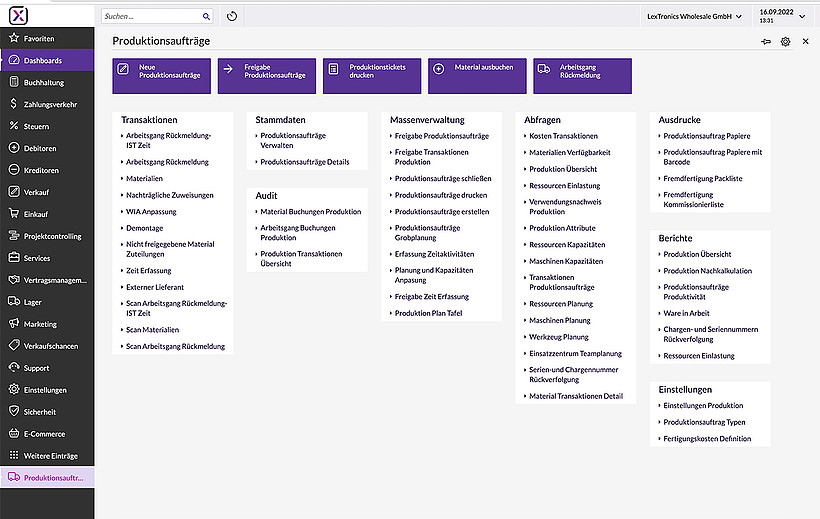The image size is (820, 519).
Task: Open the Verkaufschancen tag icon
Action: (14, 346)
